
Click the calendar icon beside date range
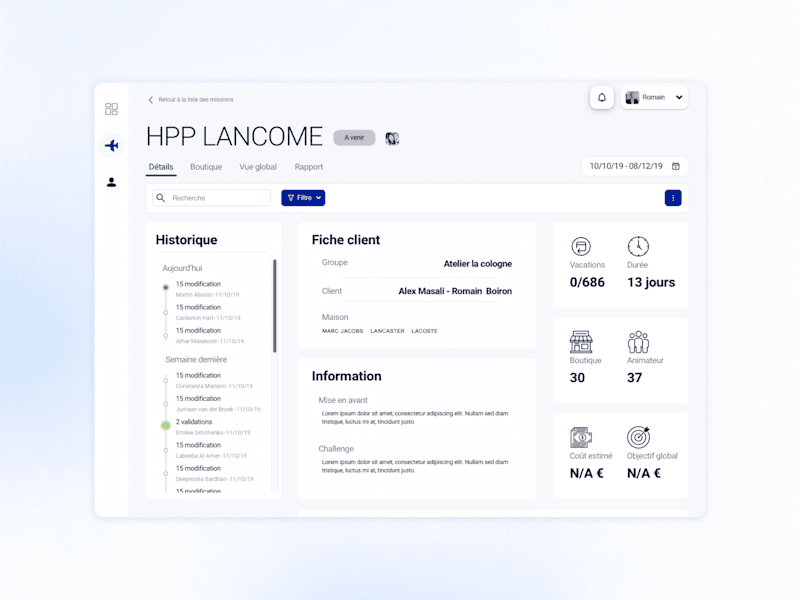(676, 166)
